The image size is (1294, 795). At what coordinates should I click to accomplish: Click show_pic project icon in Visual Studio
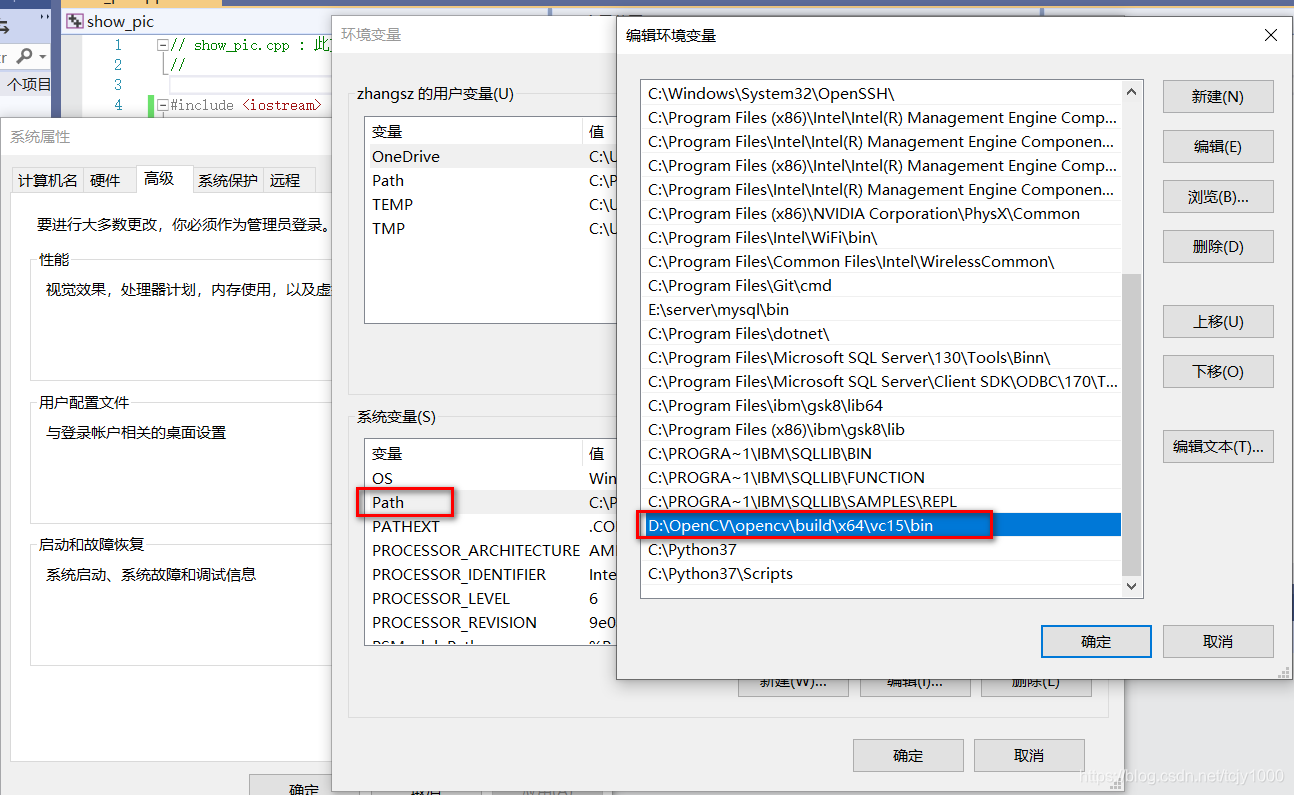(75, 21)
